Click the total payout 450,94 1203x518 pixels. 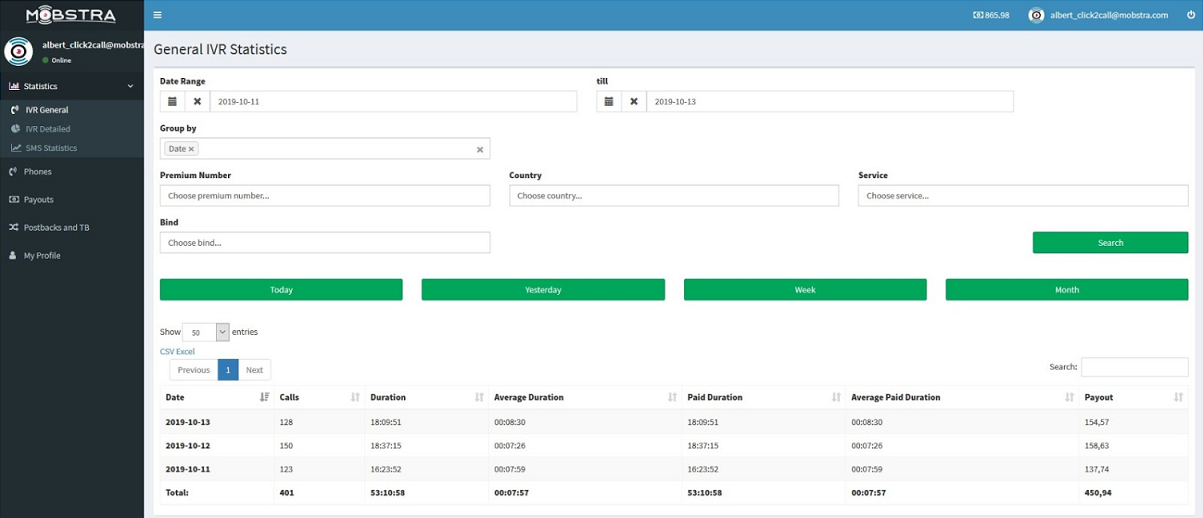[1098, 492]
